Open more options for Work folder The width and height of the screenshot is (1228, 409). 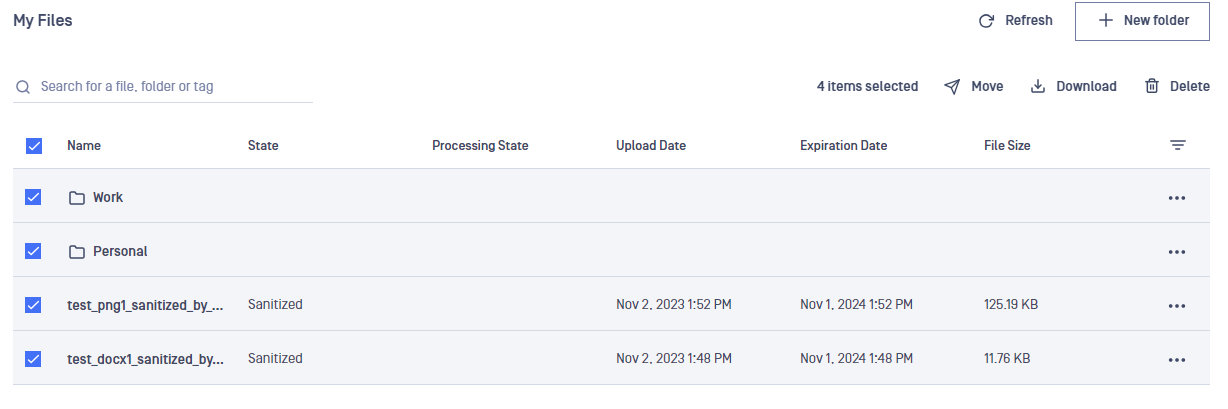(1177, 198)
